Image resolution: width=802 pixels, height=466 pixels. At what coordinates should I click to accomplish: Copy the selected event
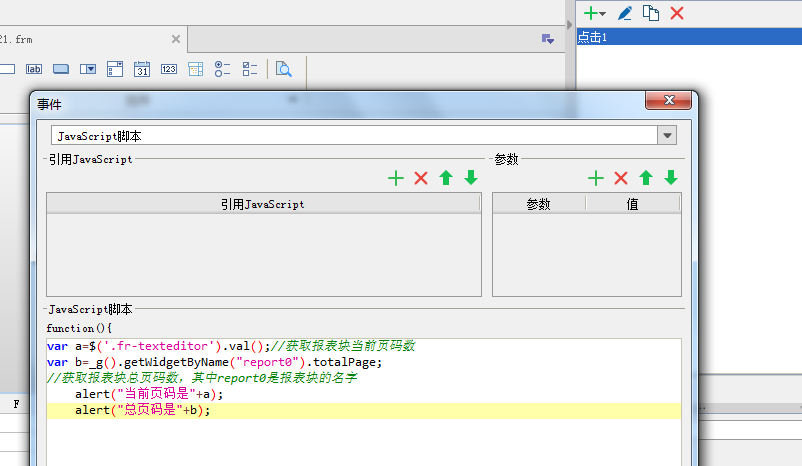pyautogui.click(x=651, y=13)
